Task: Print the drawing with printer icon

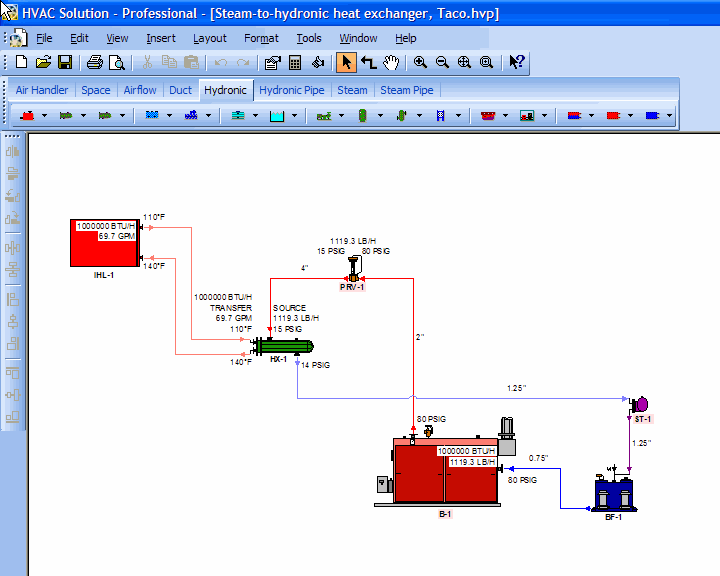Action: click(x=95, y=62)
